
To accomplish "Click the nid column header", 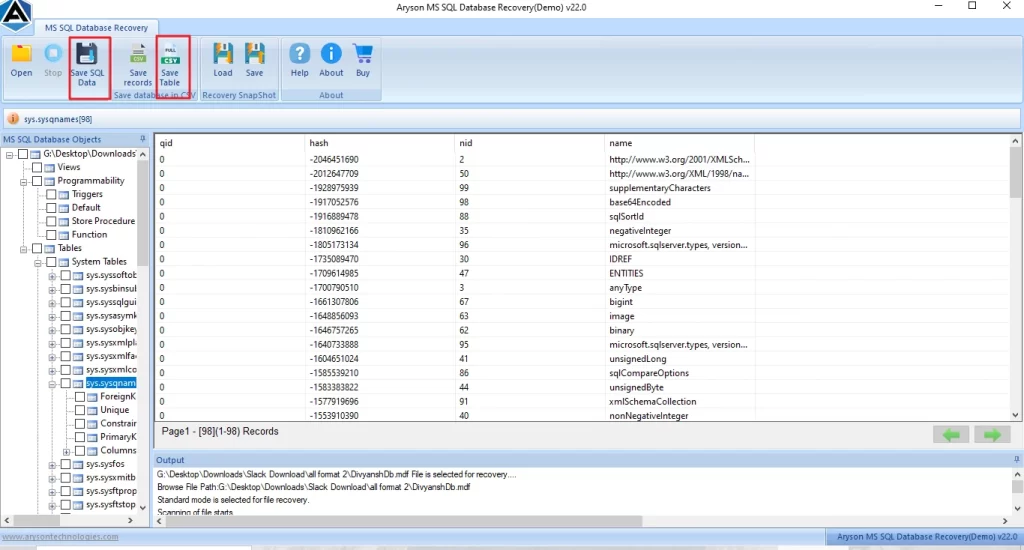I will (529, 143).
